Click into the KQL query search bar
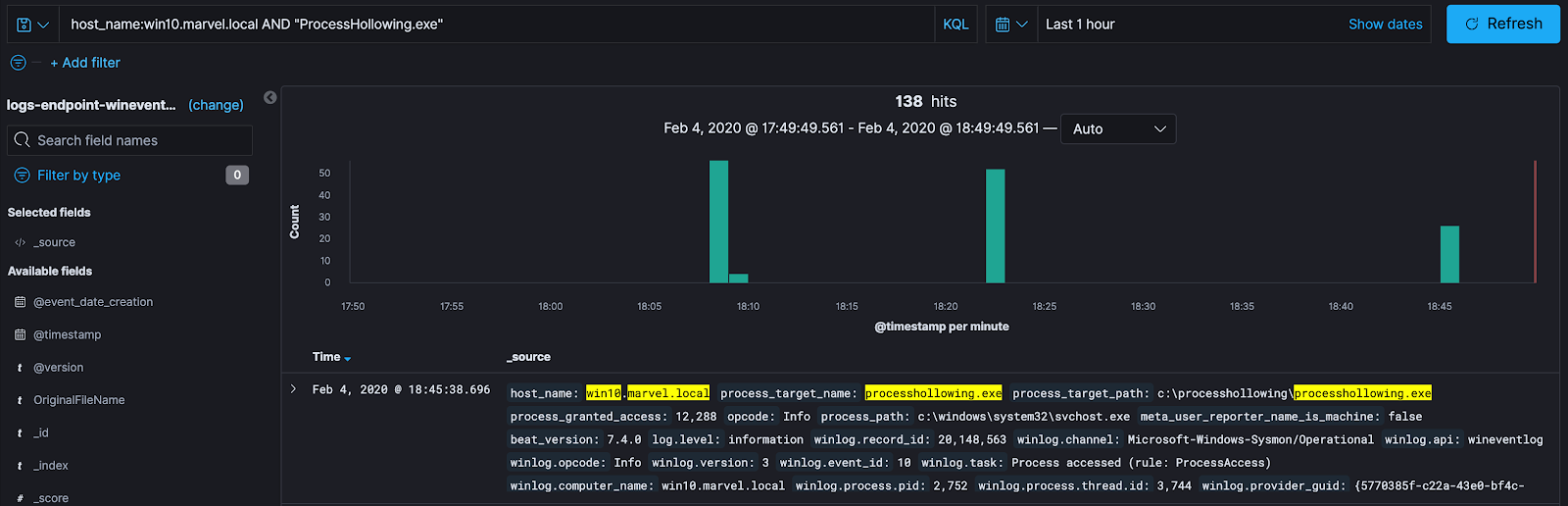The width and height of the screenshot is (1568, 506). pyautogui.click(x=497, y=25)
